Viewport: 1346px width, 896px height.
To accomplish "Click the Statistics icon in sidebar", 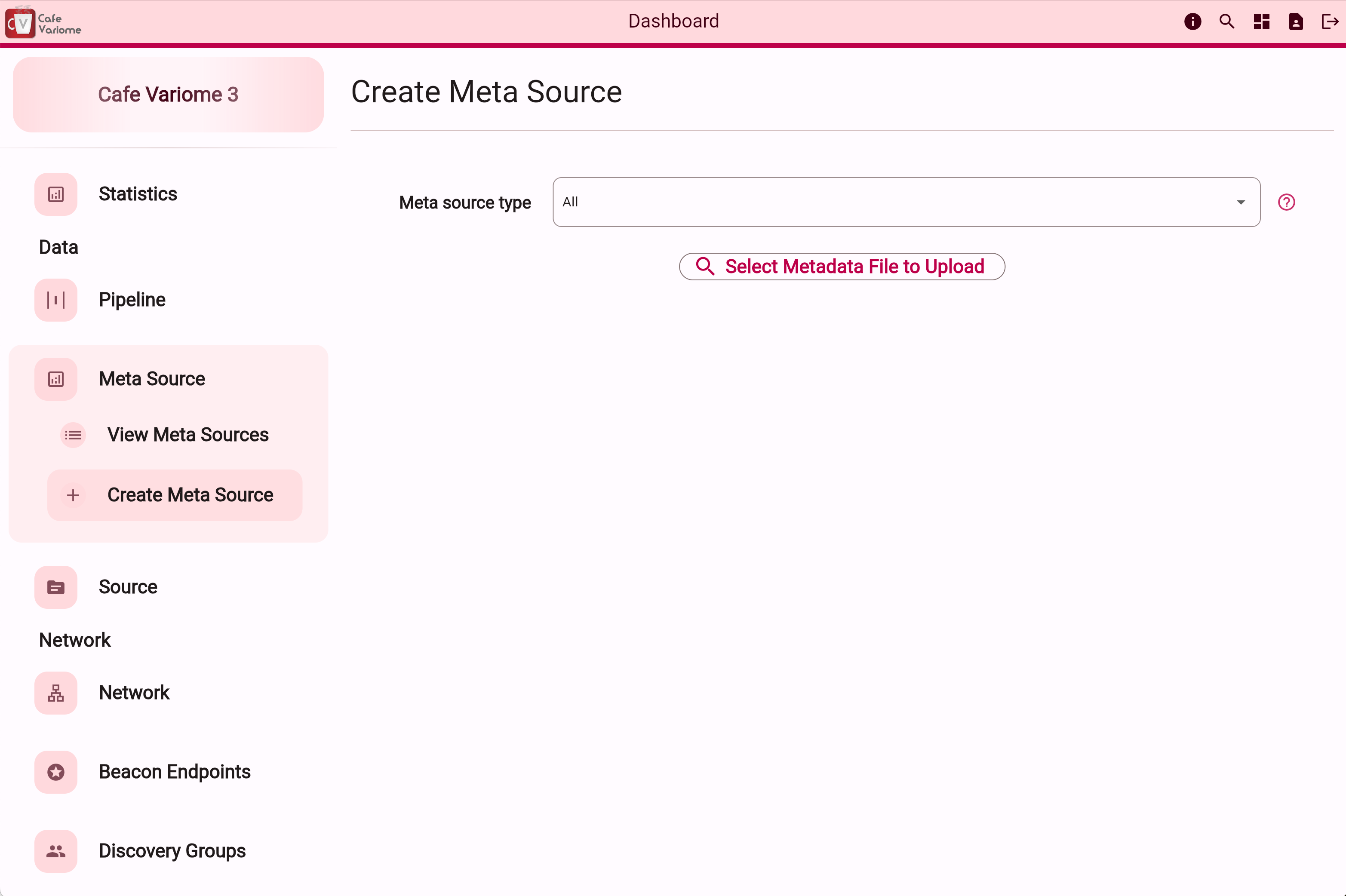I will pos(56,193).
